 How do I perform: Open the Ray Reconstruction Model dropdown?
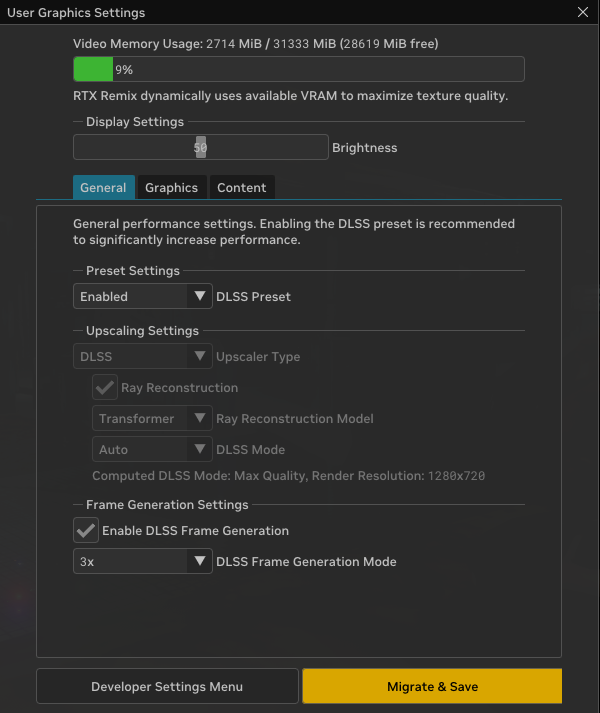[x=152, y=418]
